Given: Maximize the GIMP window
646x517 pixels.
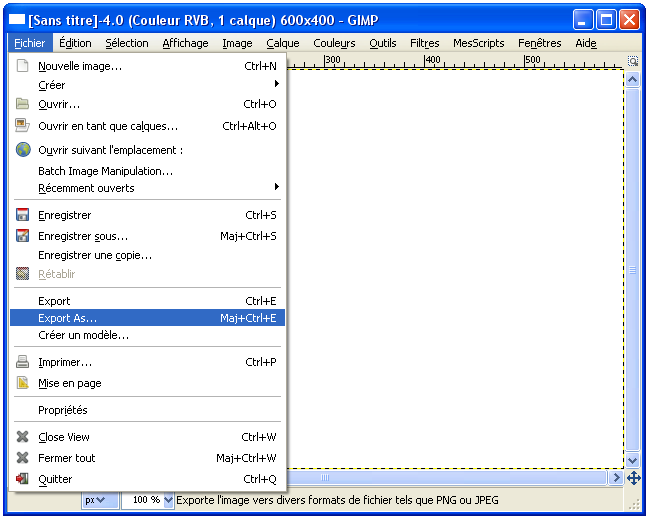Looking at the screenshot, I should point(606,20).
